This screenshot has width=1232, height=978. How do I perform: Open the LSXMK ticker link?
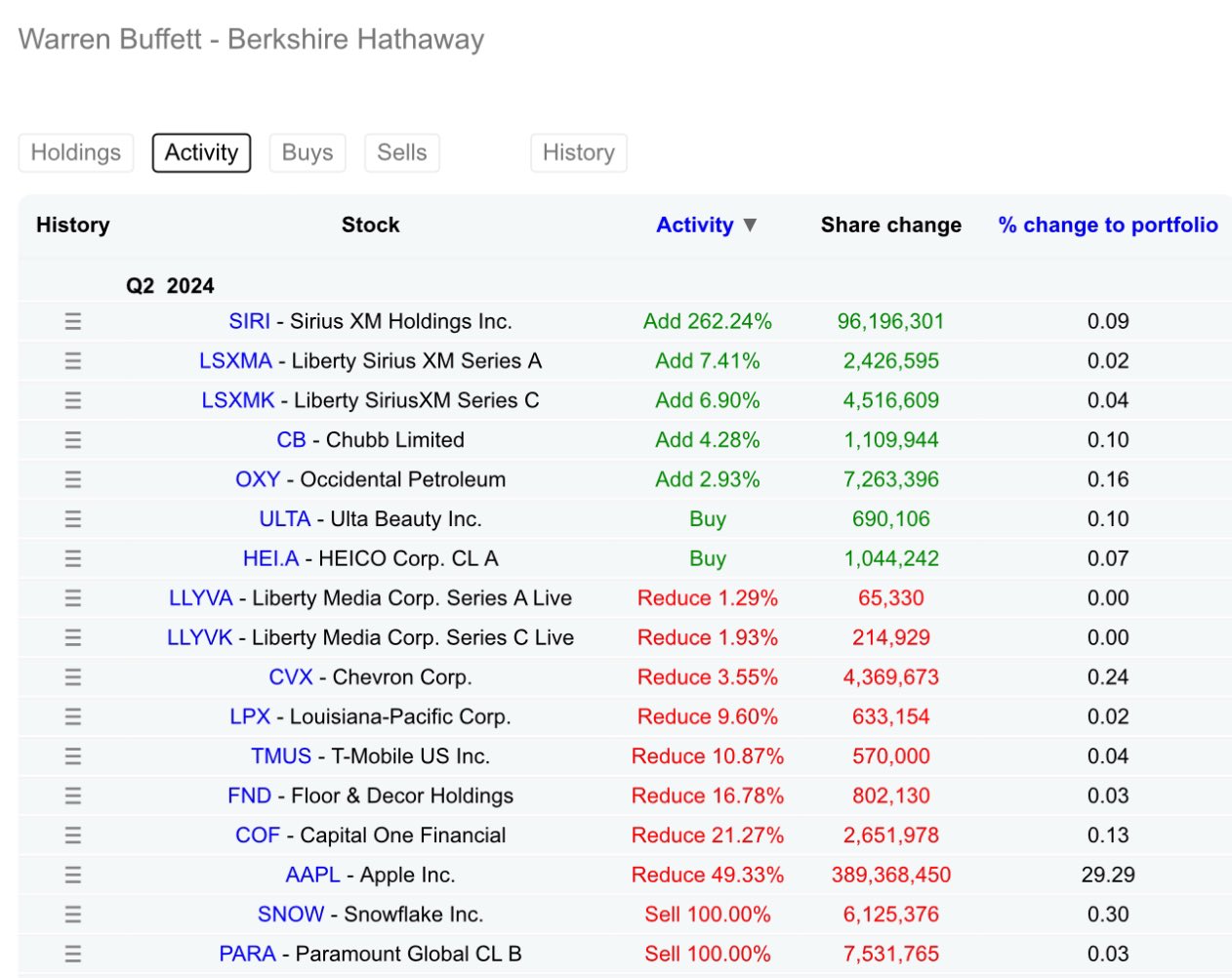coord(238,400)
